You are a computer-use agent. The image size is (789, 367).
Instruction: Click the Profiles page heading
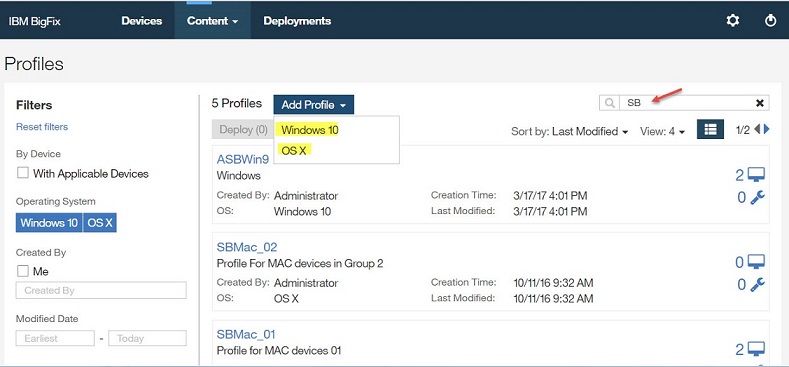[34, 64]
